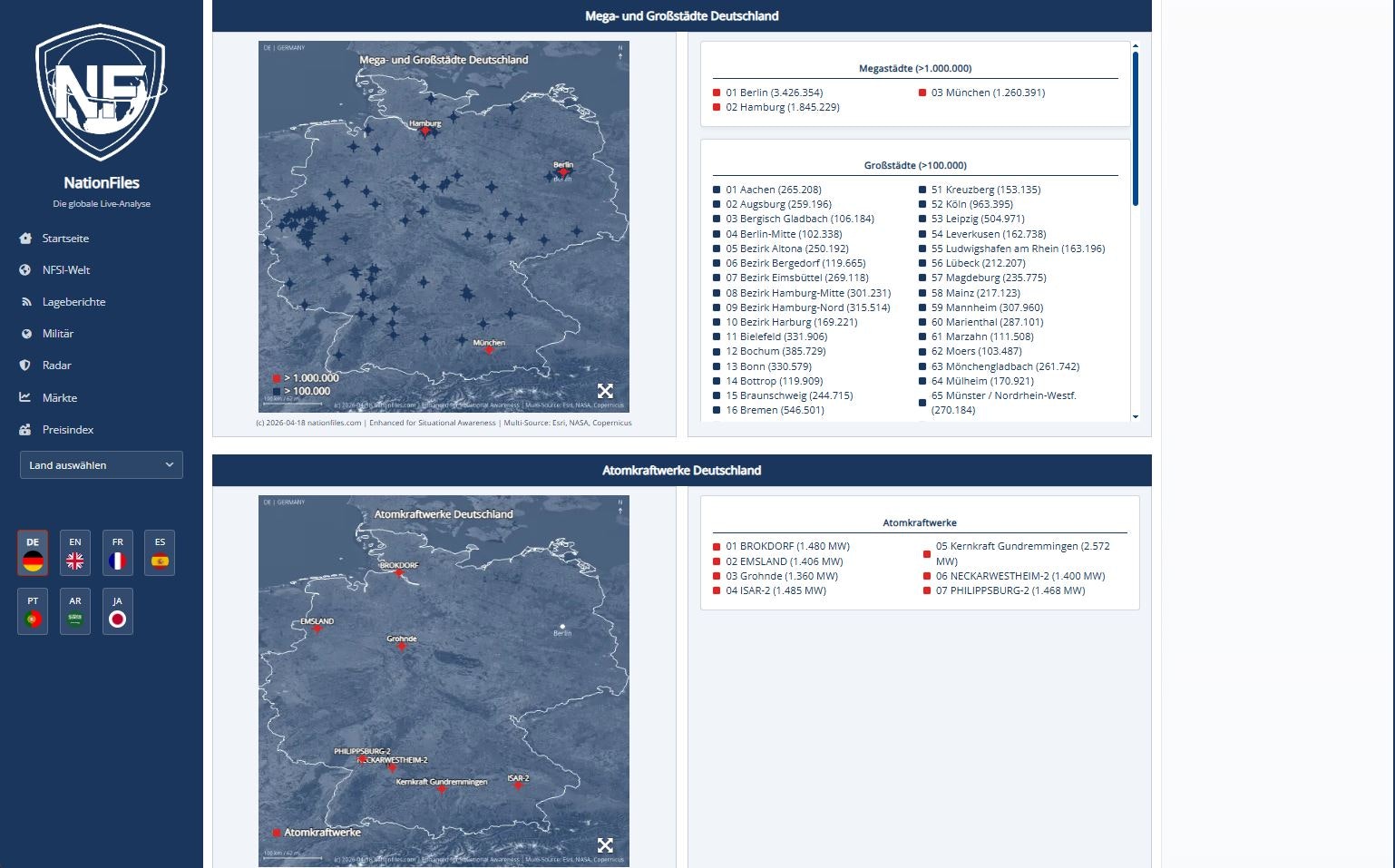Click the Lageberichte feed icon
This screenshot has width=1395, height=868.
25,302
